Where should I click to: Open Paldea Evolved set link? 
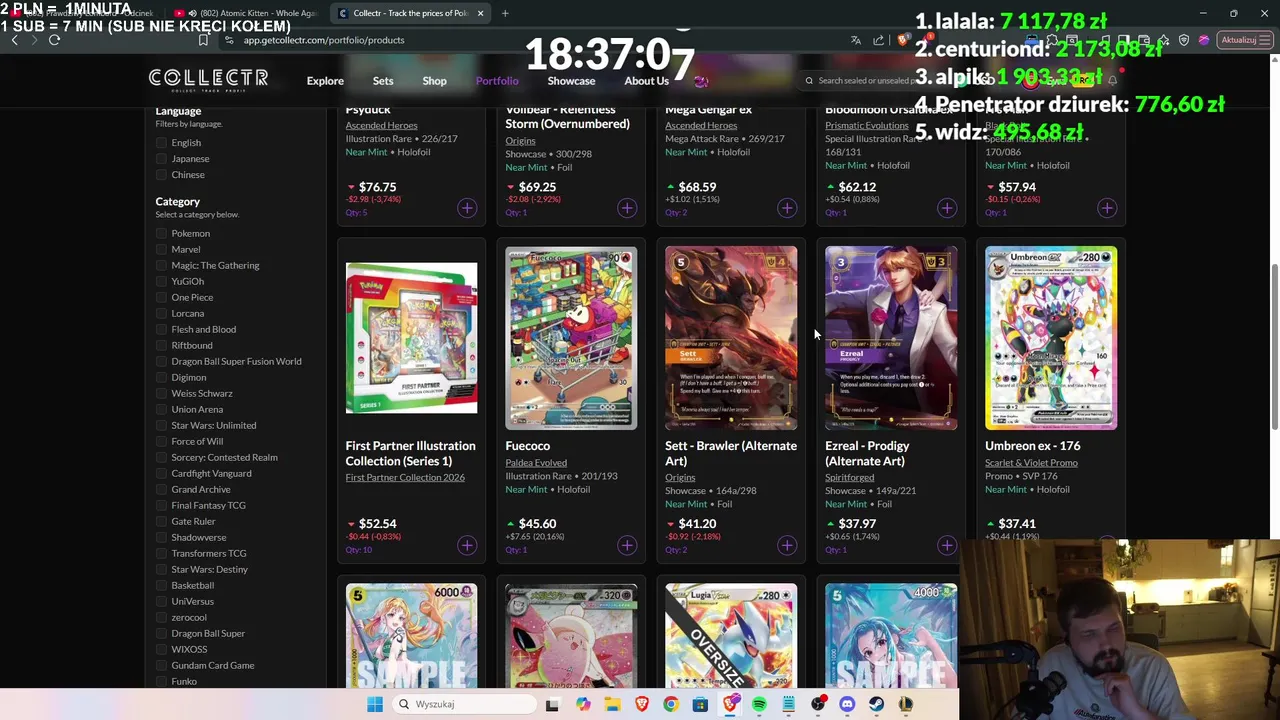536,463
